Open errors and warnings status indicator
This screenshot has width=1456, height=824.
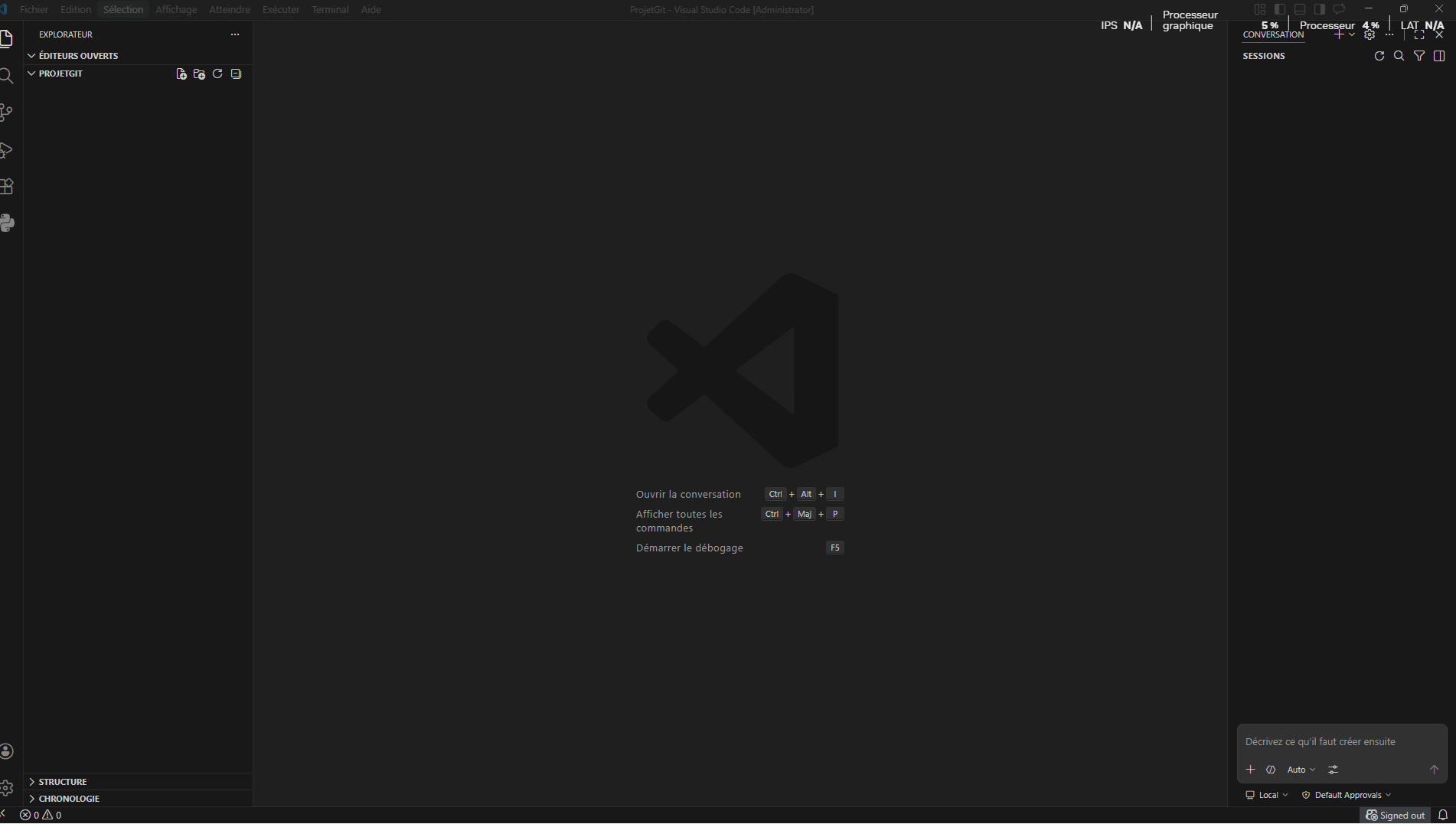[x=41, y=816]
